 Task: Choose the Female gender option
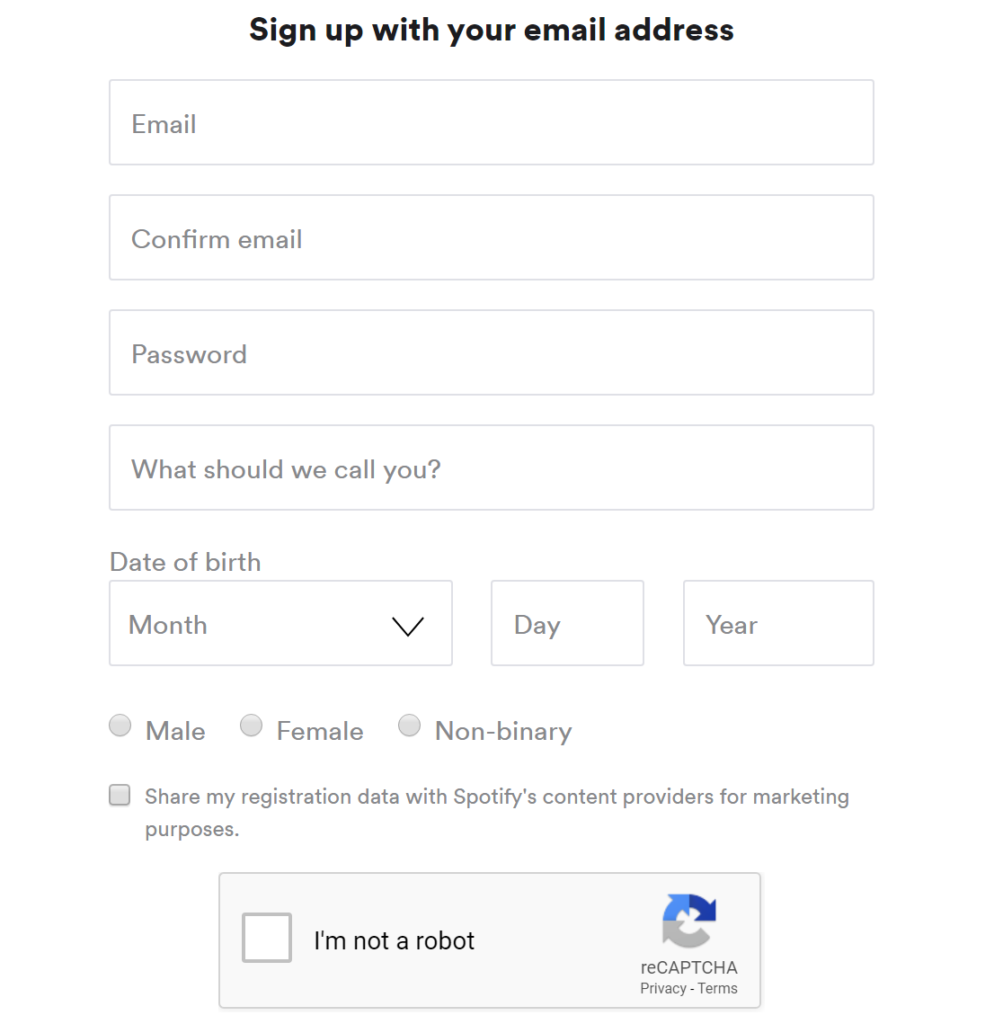coord(251,726)
